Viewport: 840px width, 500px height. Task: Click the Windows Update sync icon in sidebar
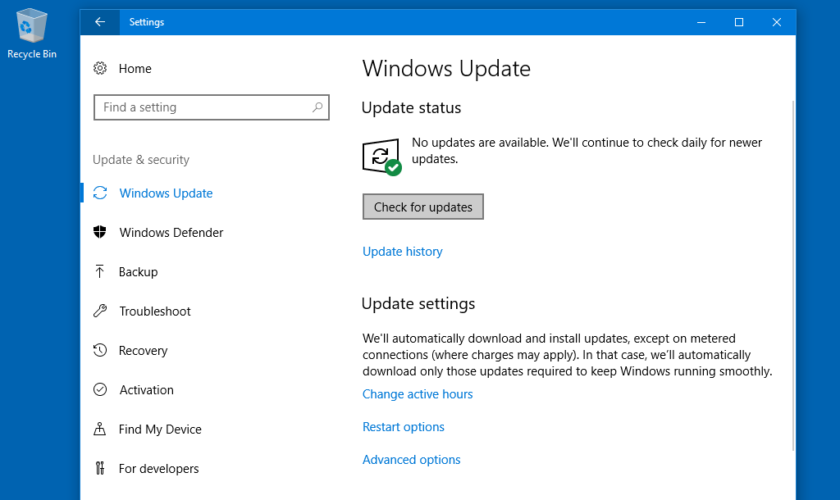[100, 193]
